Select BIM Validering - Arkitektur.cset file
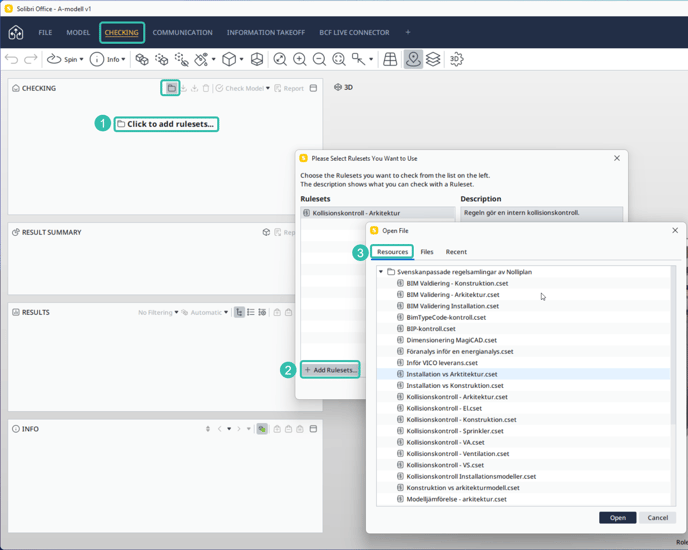 523,295
